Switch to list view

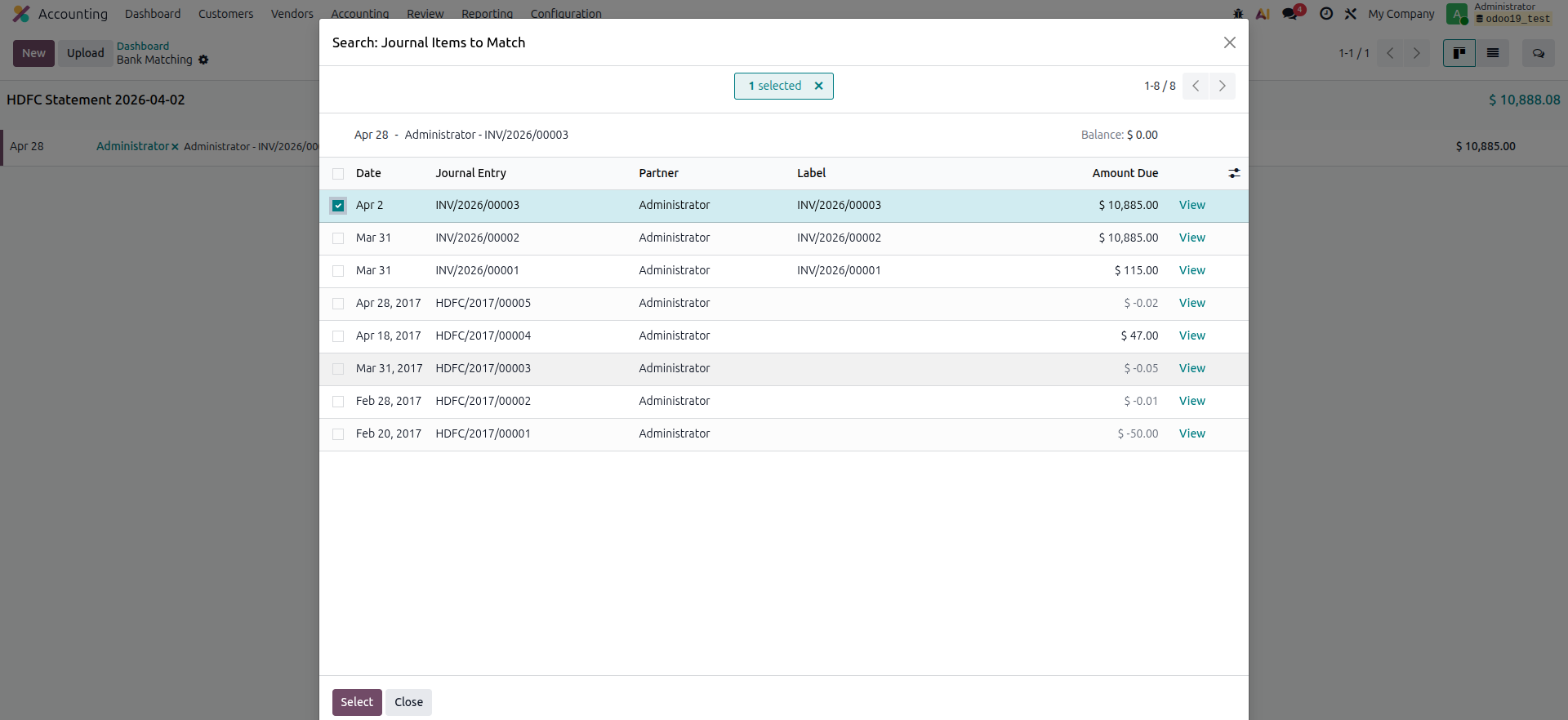pos(1493,53)
